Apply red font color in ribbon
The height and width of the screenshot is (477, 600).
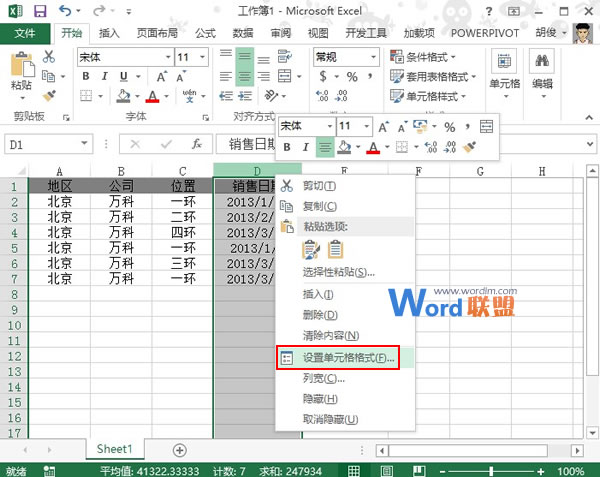[152, 96]
